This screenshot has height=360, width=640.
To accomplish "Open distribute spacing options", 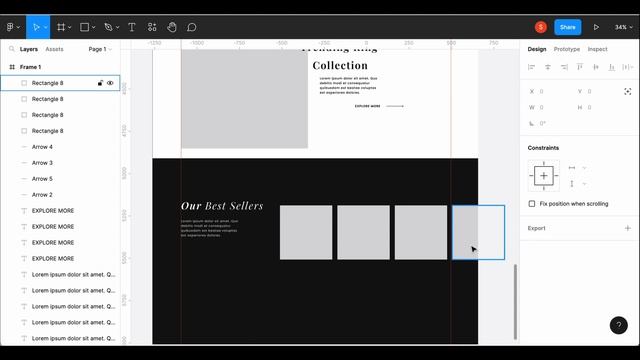I will 627,67.
